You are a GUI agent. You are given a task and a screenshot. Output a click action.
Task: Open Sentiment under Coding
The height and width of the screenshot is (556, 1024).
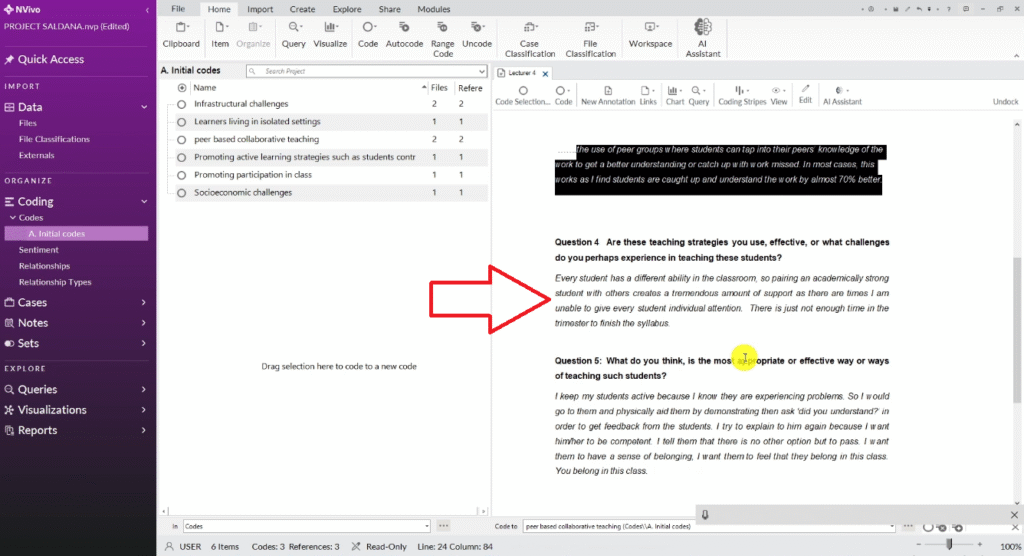tap(39, 250)
